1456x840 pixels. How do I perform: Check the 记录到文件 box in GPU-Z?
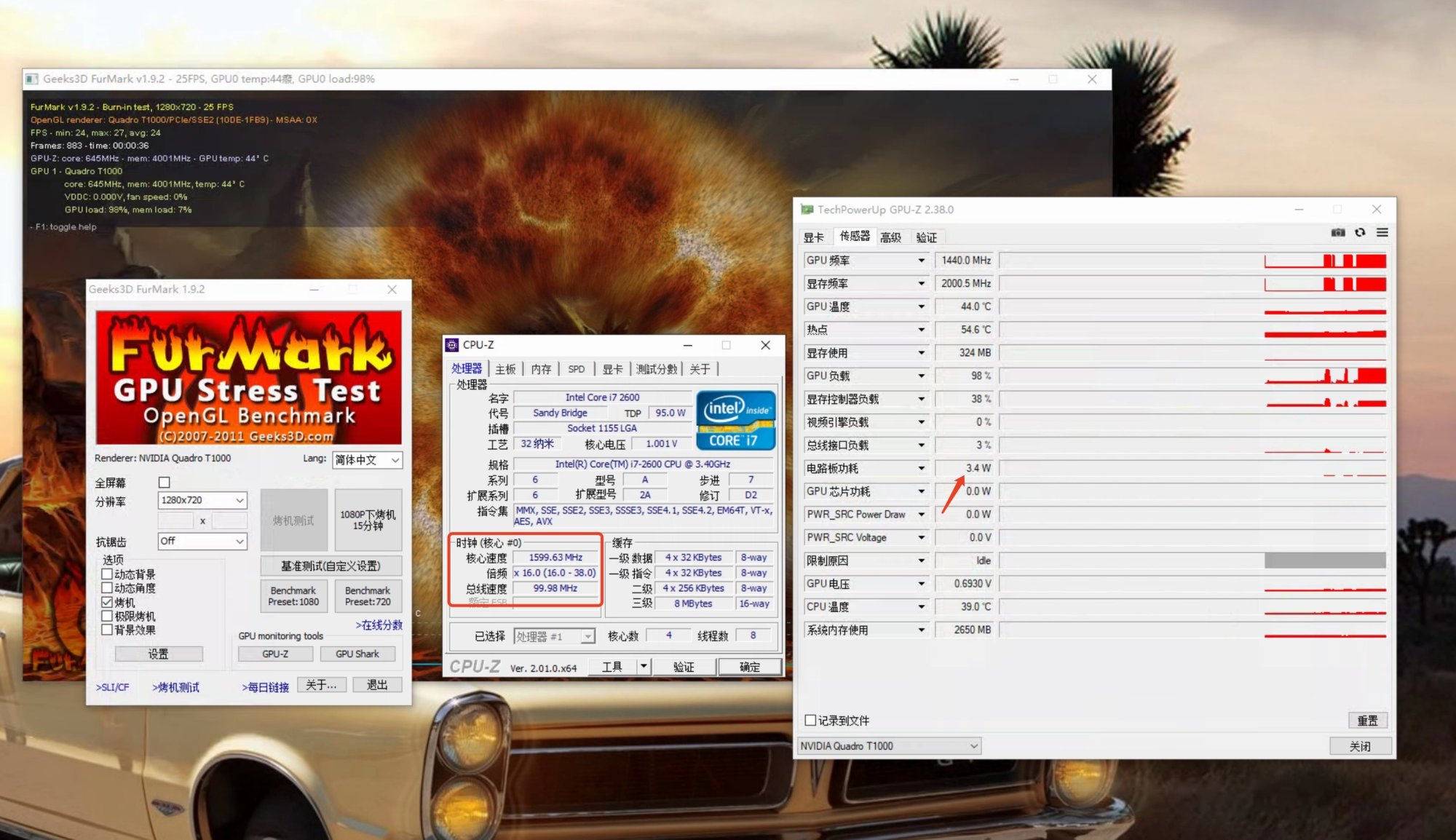[x=810, y=721]
